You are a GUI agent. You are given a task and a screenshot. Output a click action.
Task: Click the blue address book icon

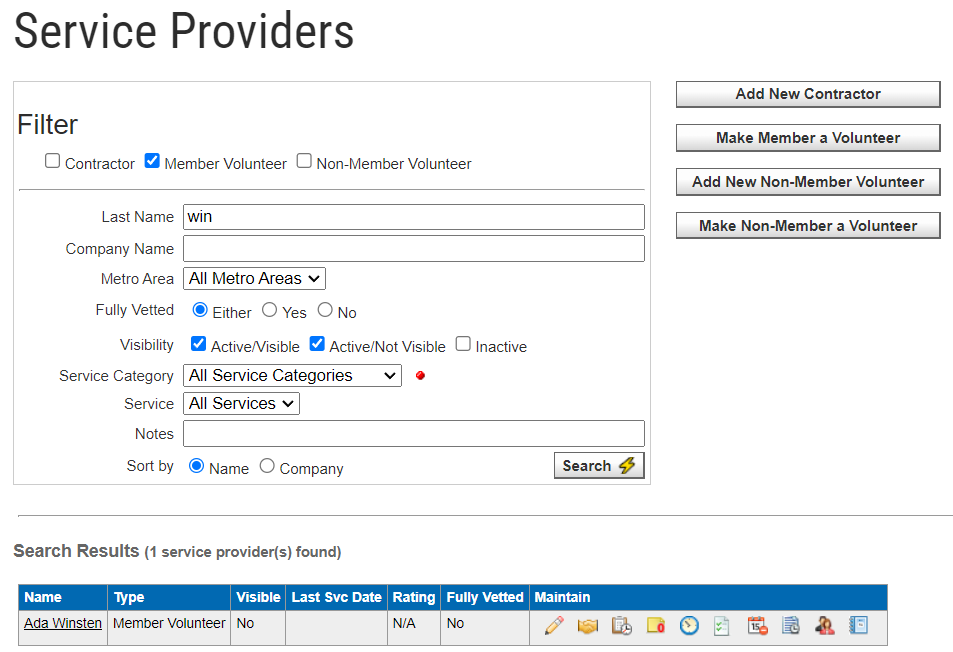[x=858, y=625]
